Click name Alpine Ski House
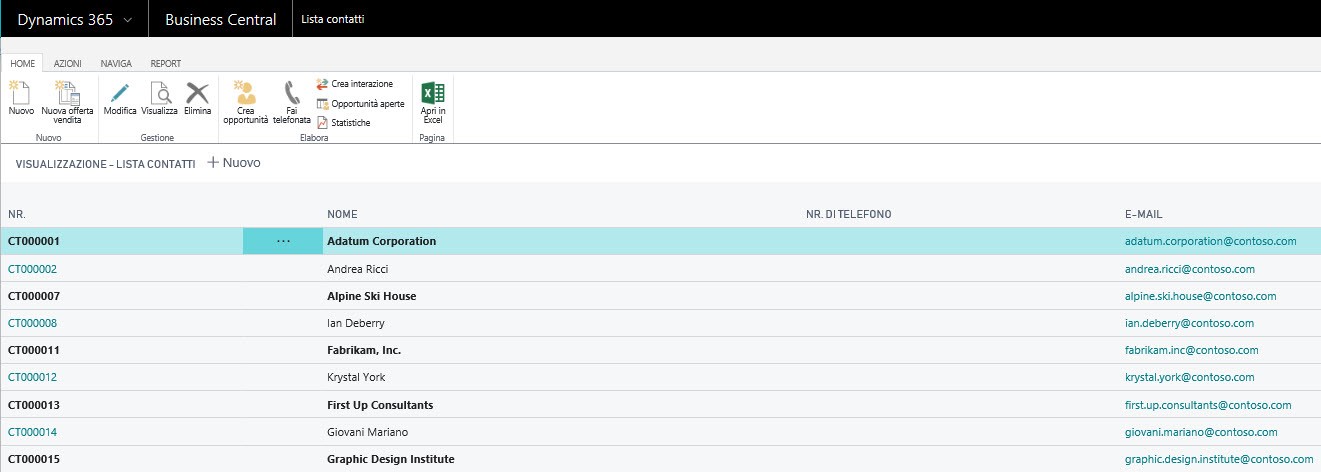Screen dimensions: 1321x472 [x=372, y=296]
